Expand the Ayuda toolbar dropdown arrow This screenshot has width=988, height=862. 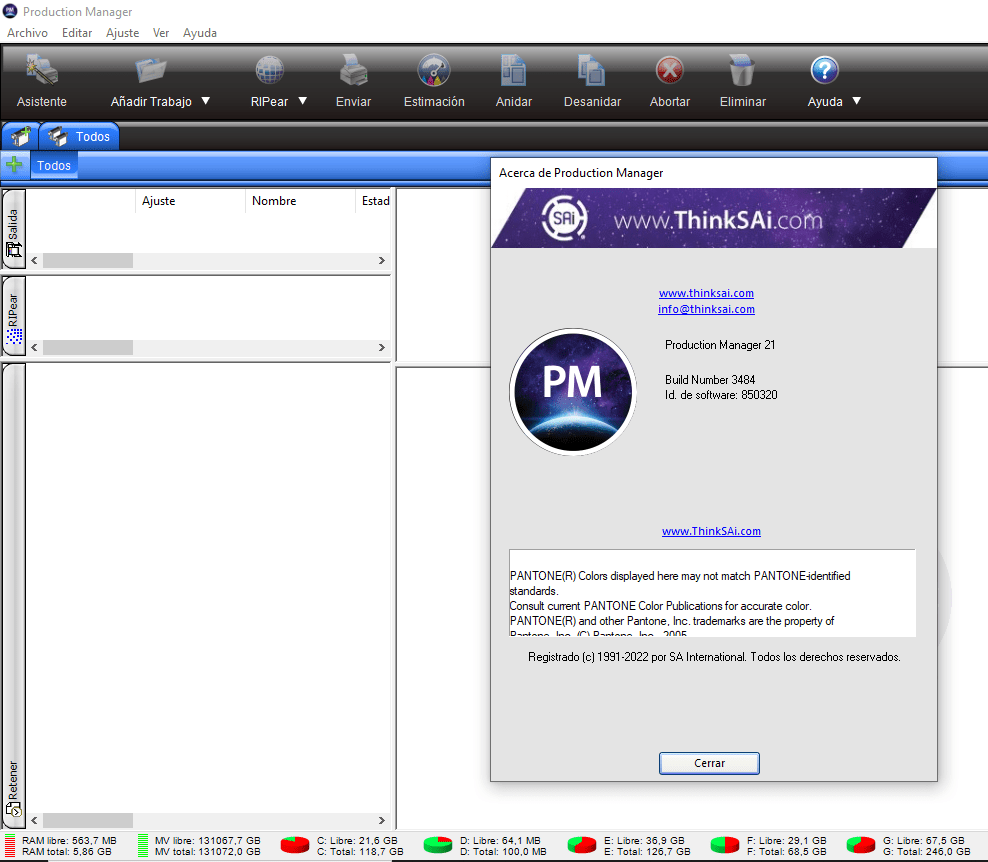click(856, 101)
